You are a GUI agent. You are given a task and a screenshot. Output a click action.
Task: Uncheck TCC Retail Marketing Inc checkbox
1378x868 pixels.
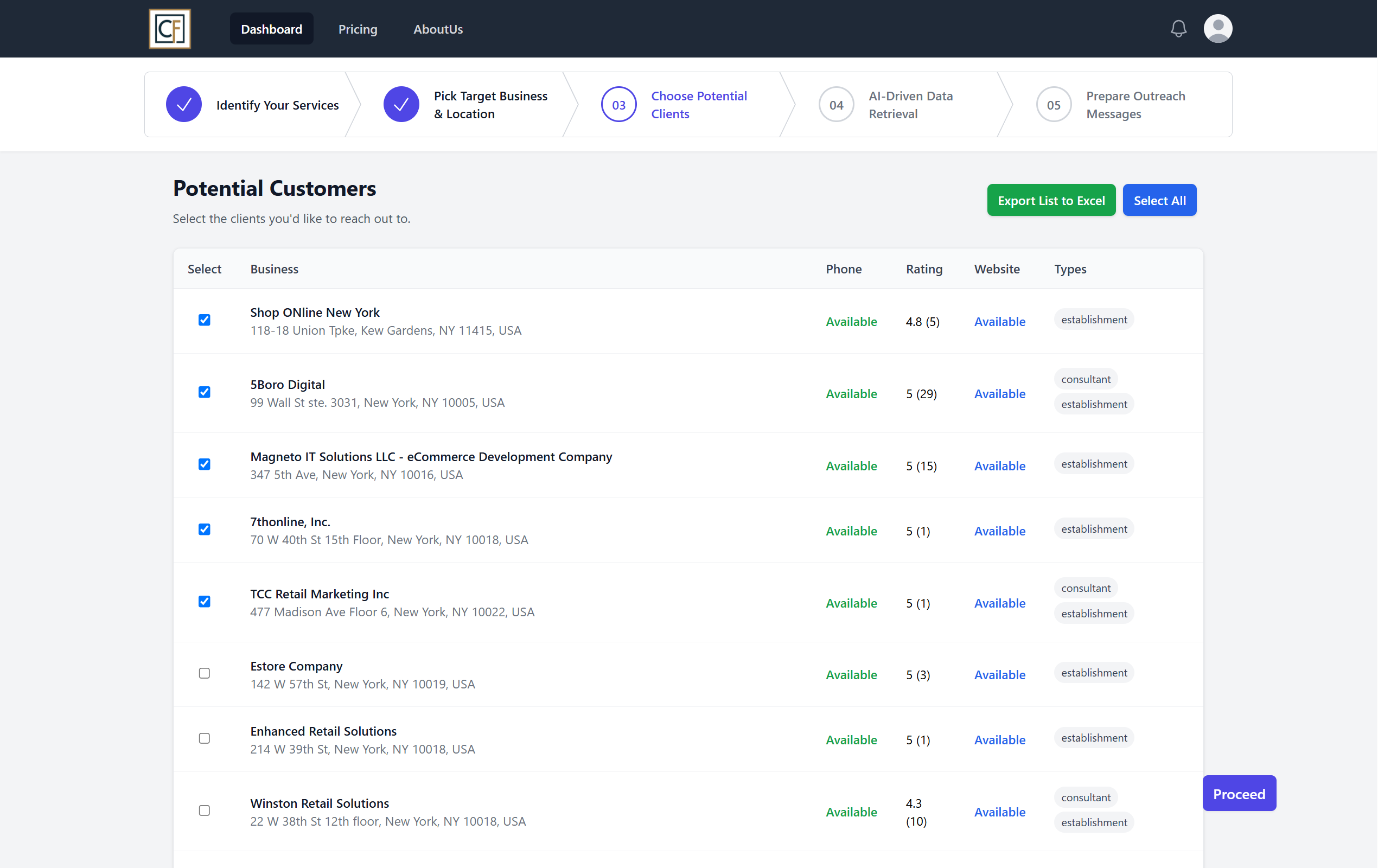(x=205, y=602)
